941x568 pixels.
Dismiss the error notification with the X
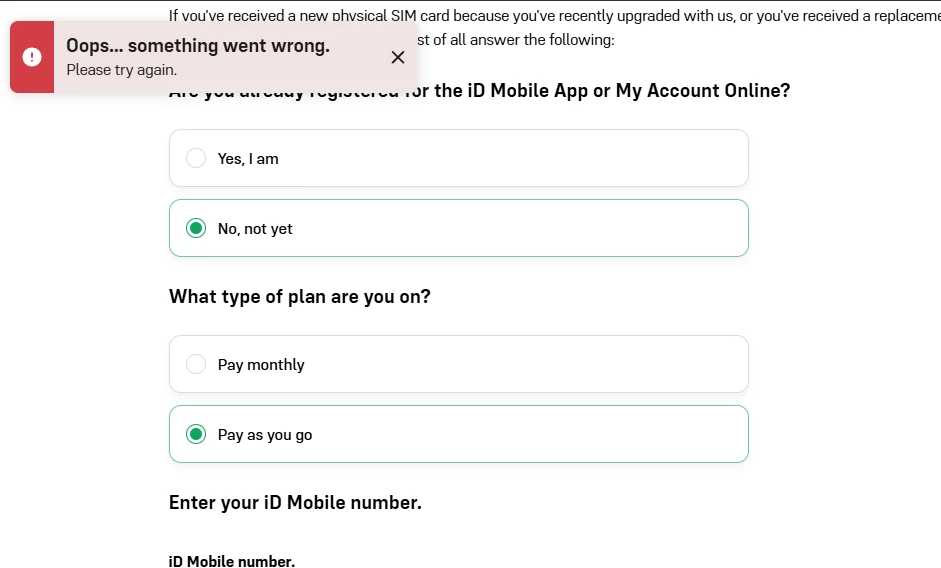[x=398, y=57]
